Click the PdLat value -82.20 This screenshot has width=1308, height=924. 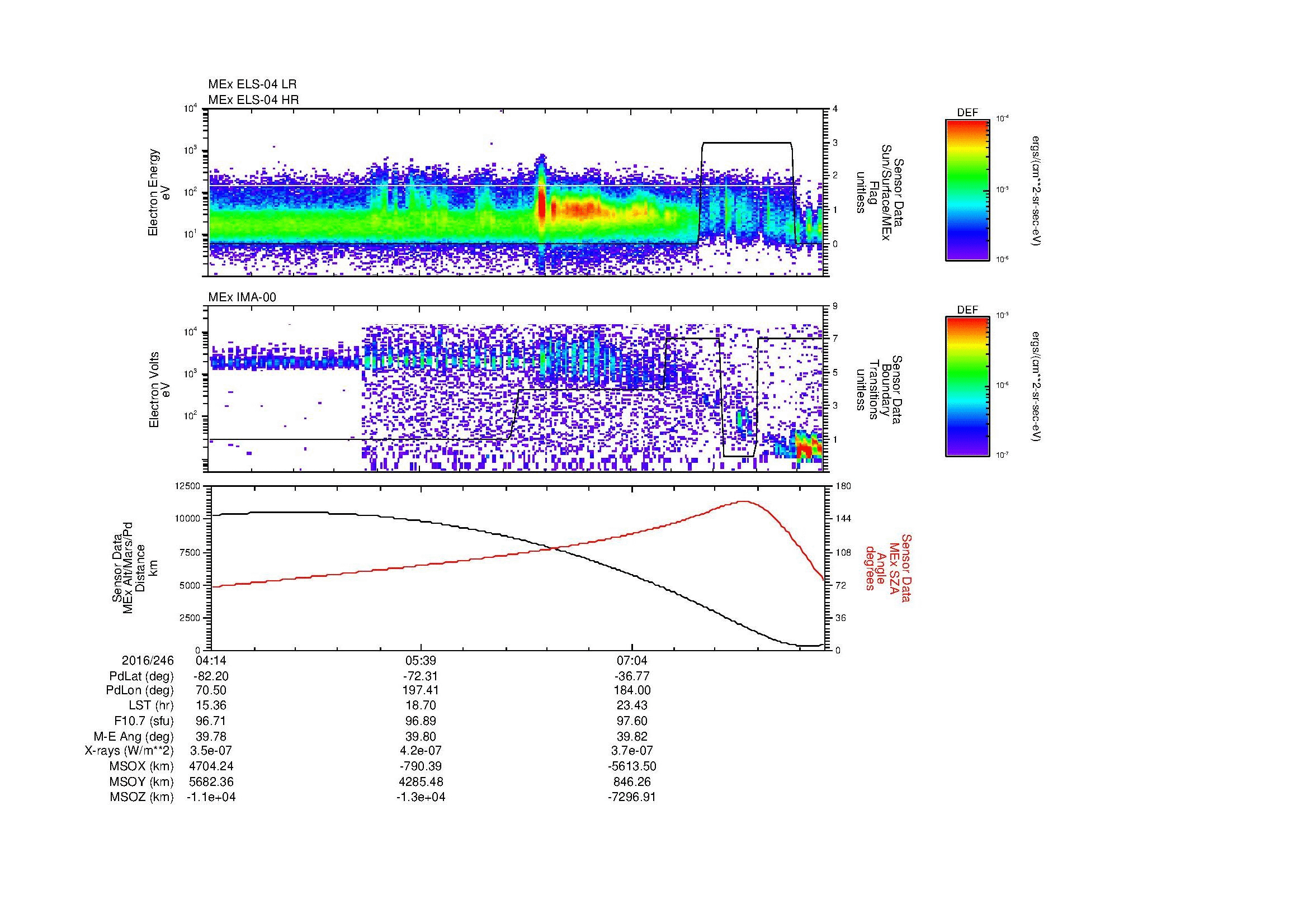[x=211, y=676]
